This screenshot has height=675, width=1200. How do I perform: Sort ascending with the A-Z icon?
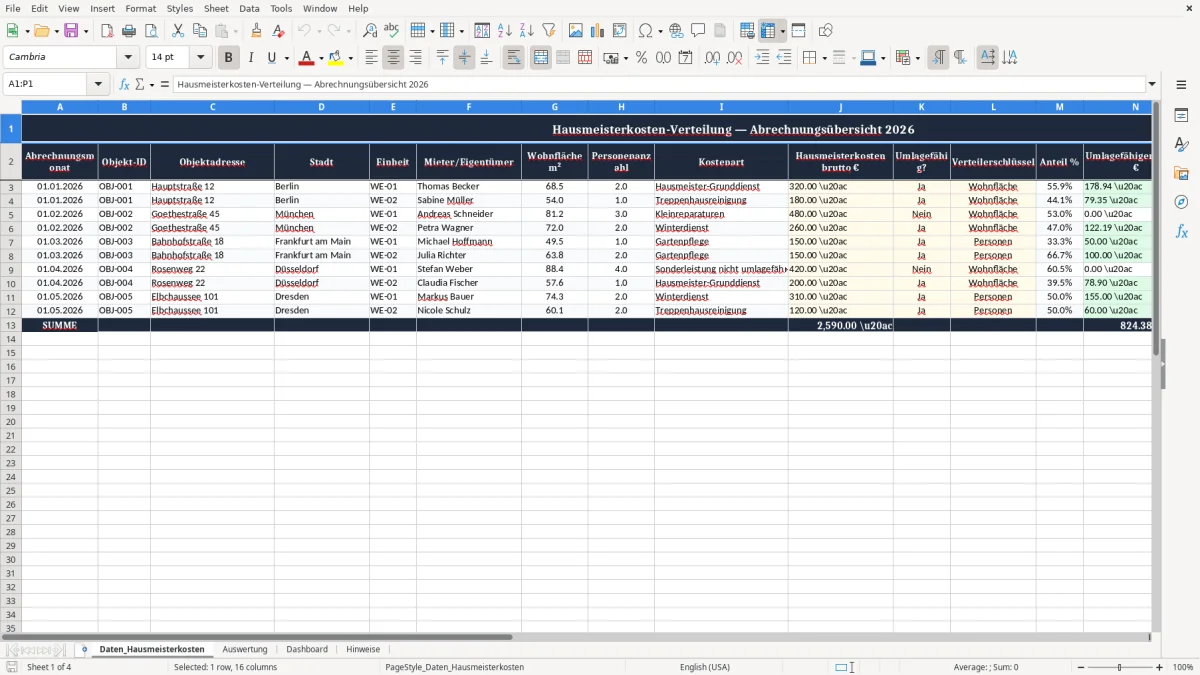click(504, 31)
